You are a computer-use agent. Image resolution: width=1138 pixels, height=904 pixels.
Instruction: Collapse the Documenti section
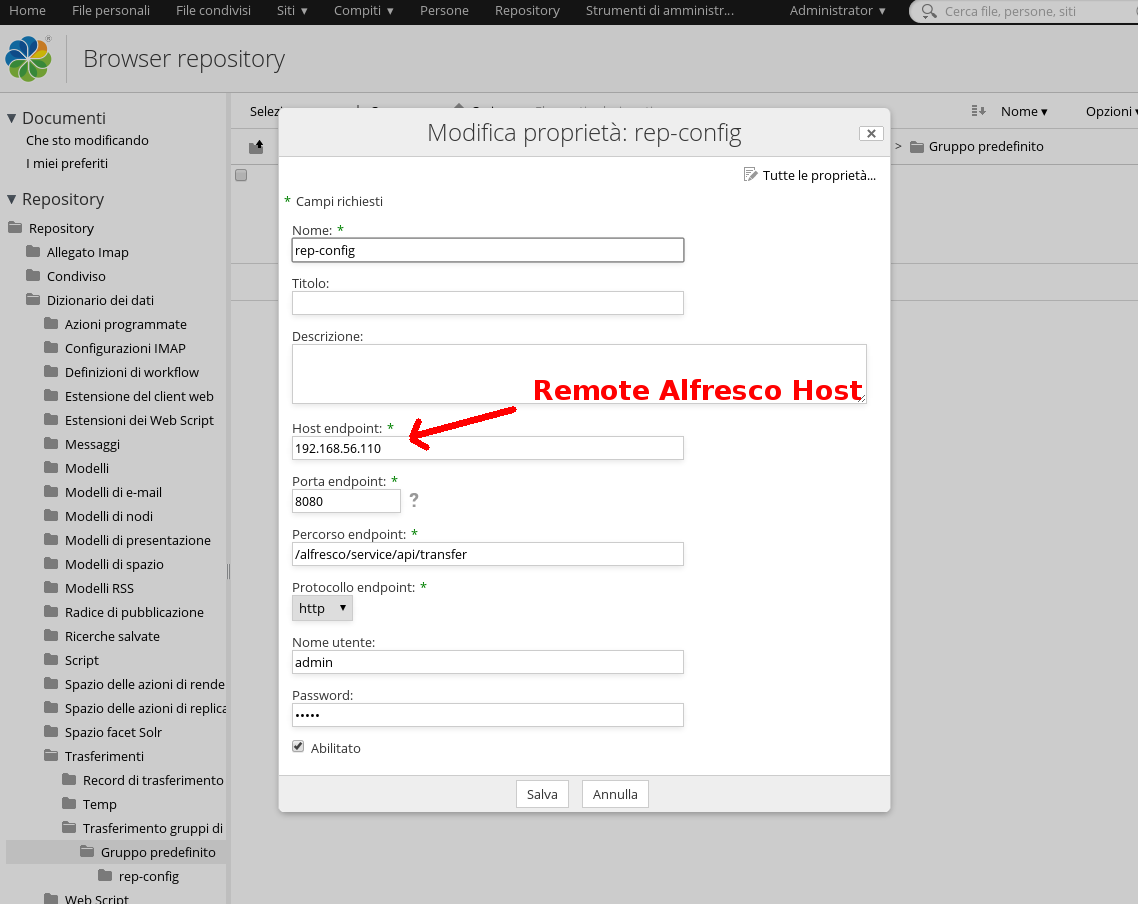point(12,118)
